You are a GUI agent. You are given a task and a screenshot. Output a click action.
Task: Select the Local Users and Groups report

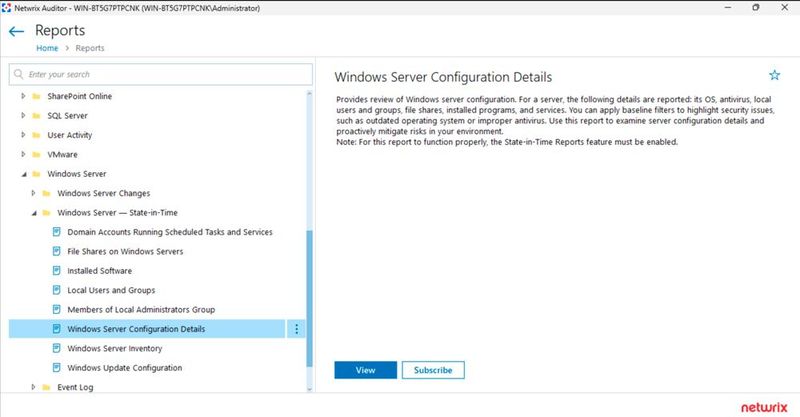[x=111, y=290]
